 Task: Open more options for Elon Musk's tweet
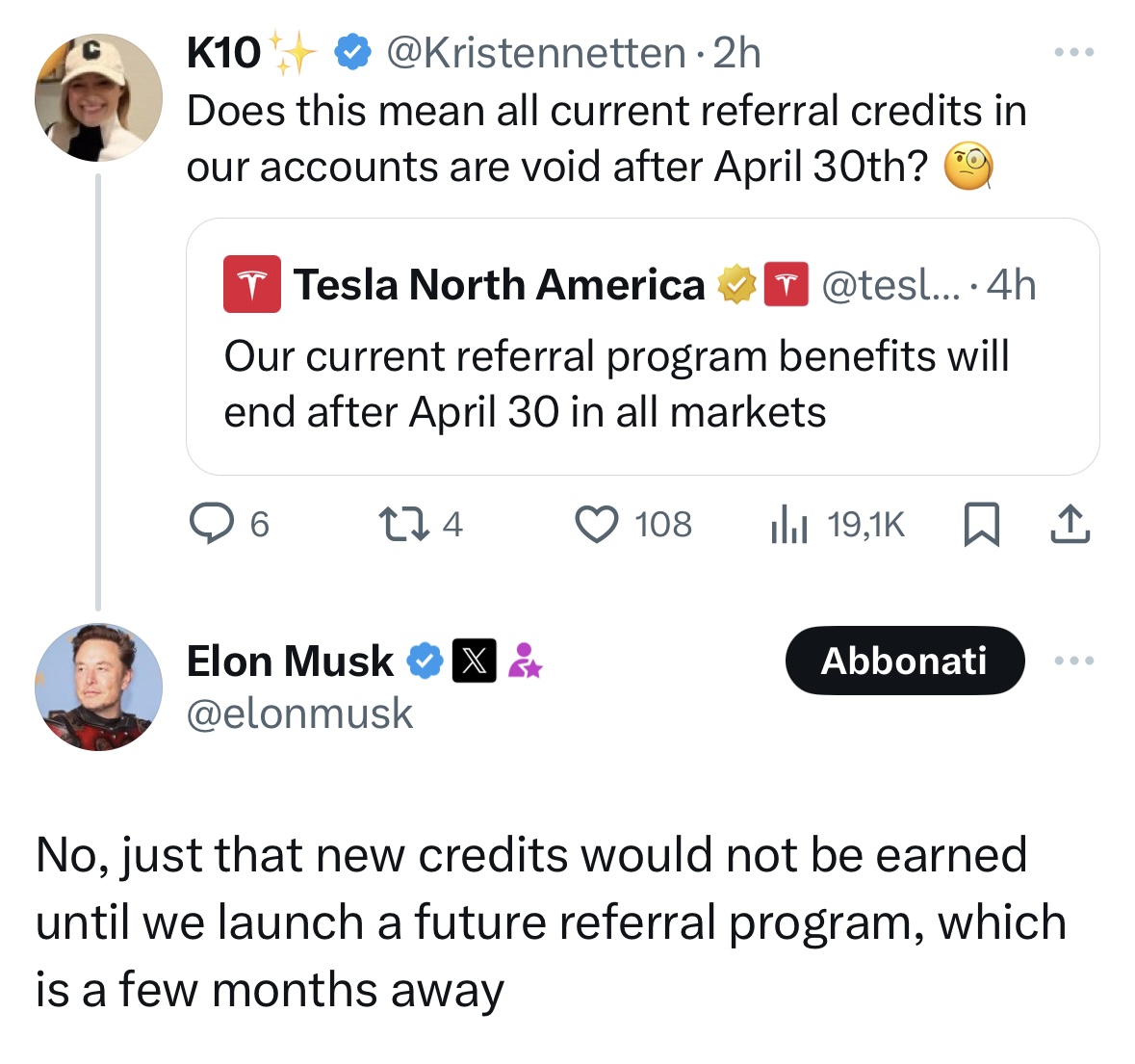(1074, 661)
